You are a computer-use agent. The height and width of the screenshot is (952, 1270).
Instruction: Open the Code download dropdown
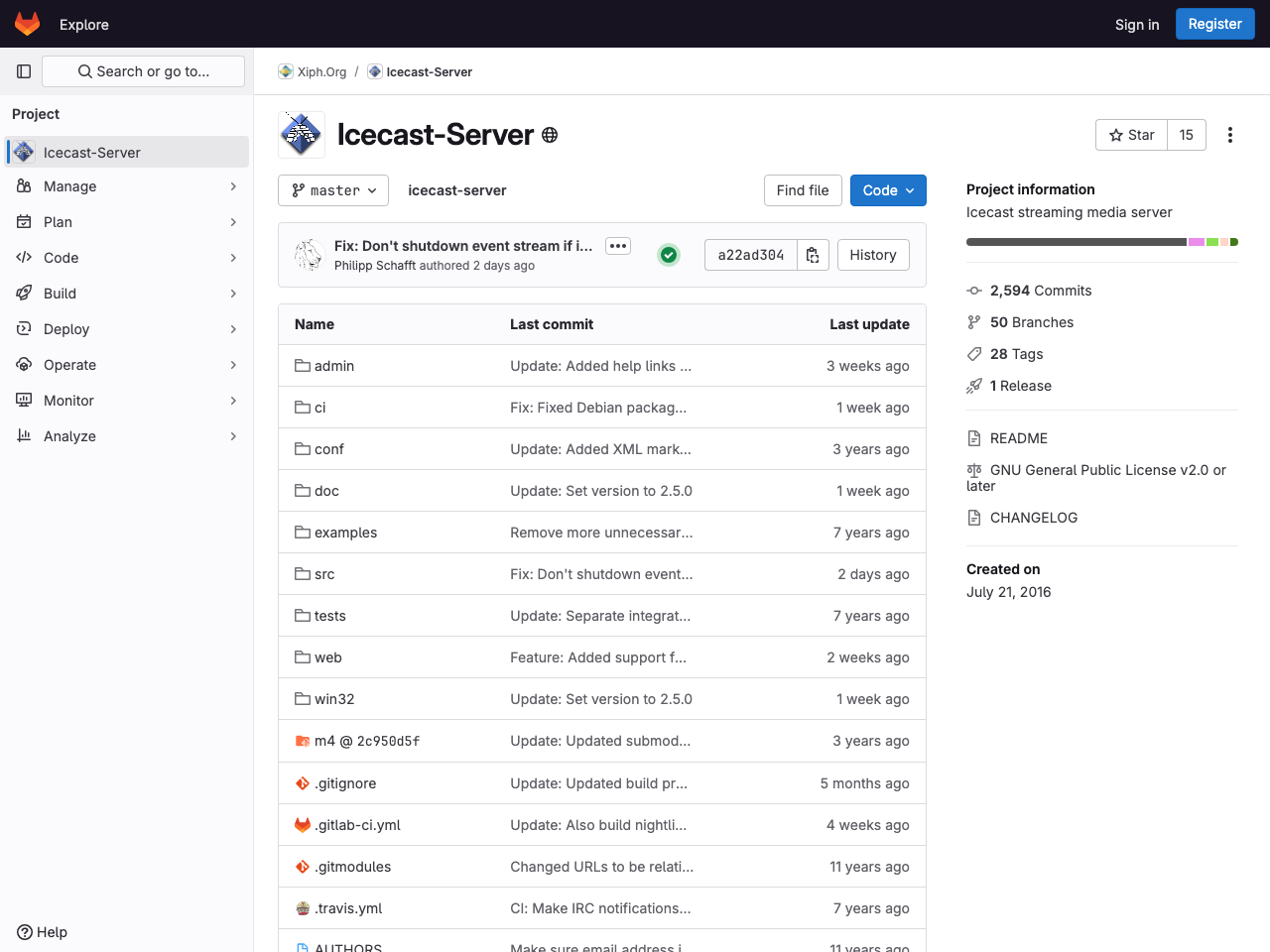click(x=888, y=190)
